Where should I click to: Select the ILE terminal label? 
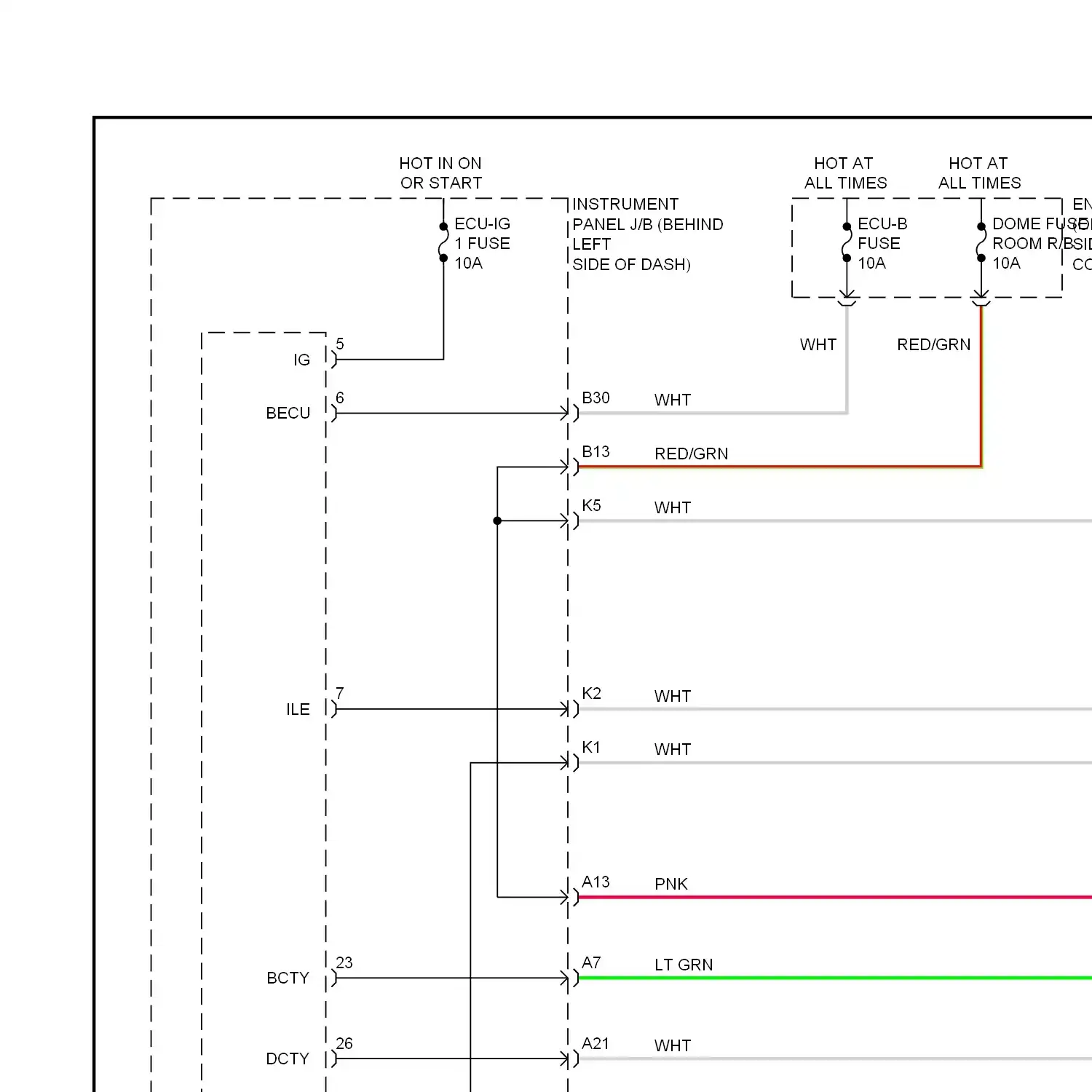click(x=298, y=709)
